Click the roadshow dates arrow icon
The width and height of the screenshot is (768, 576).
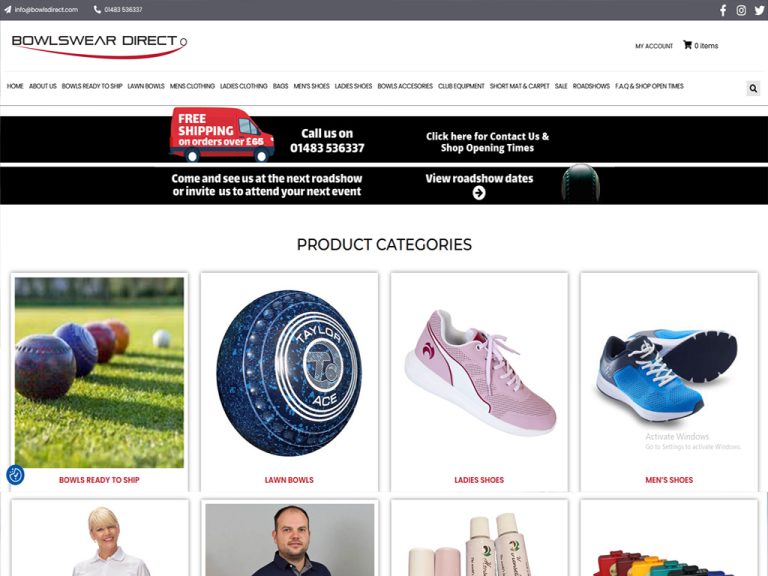[x=479, y=193]
